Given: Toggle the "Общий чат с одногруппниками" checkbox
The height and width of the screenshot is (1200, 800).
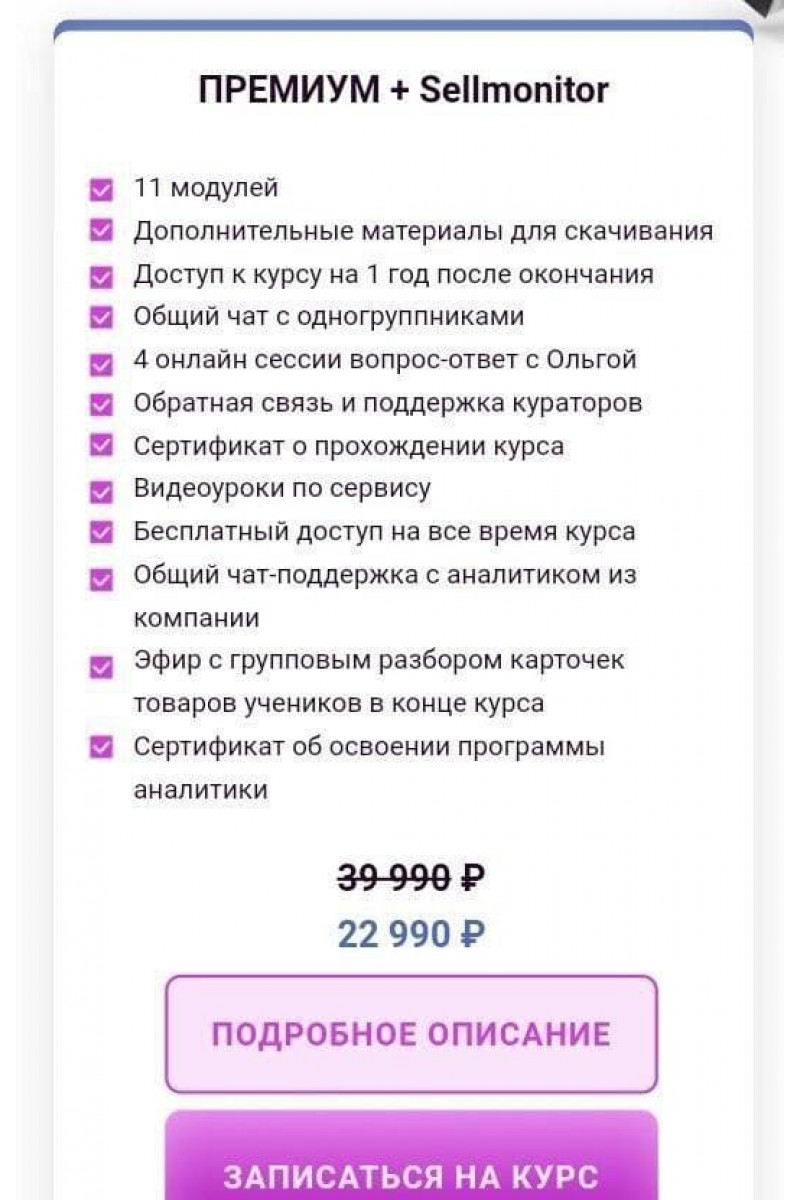Looking at the screenshot, I should [x=101, y=318].
